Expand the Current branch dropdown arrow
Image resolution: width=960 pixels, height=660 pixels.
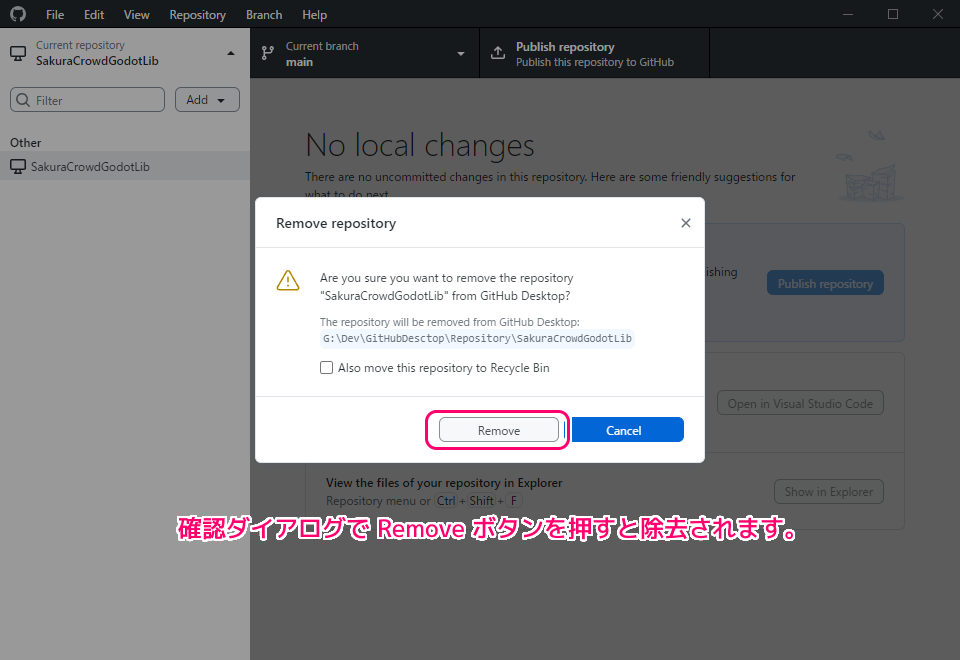pos(460,54)
